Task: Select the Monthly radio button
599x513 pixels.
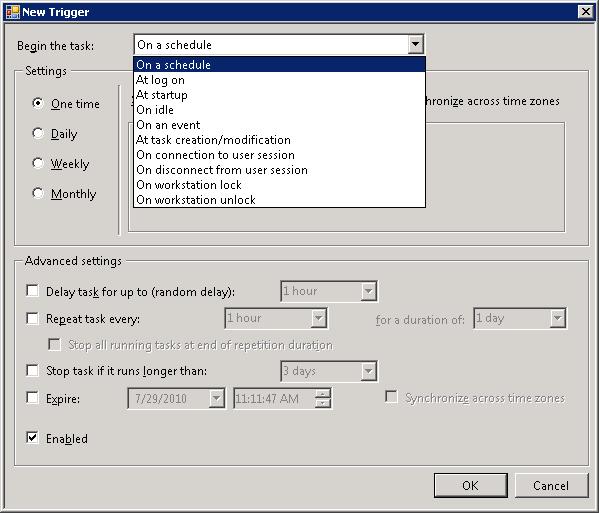Action: (x=38, y=193)
